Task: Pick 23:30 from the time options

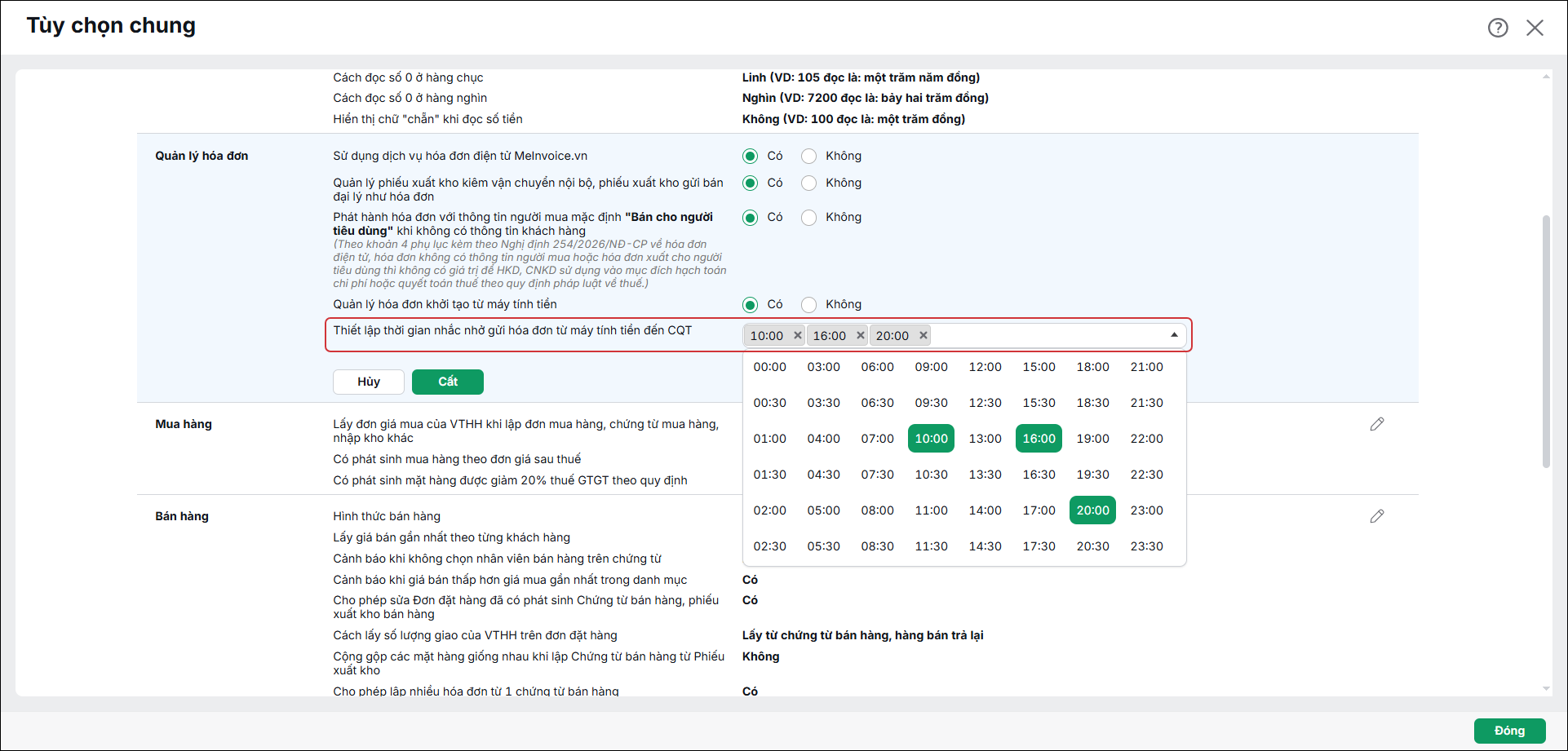Action: pos(1147,546)
